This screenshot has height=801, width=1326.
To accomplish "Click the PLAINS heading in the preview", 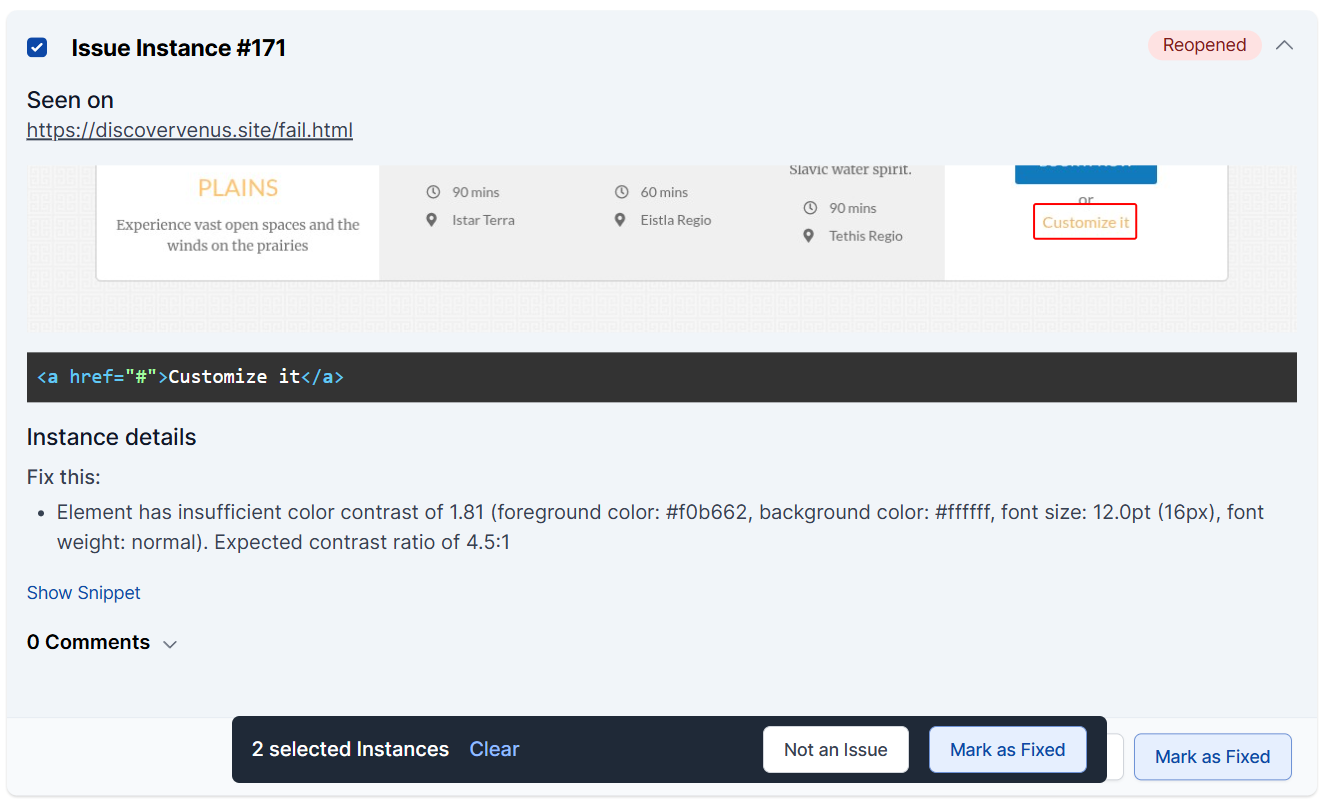I will click(x=238, y=188).
